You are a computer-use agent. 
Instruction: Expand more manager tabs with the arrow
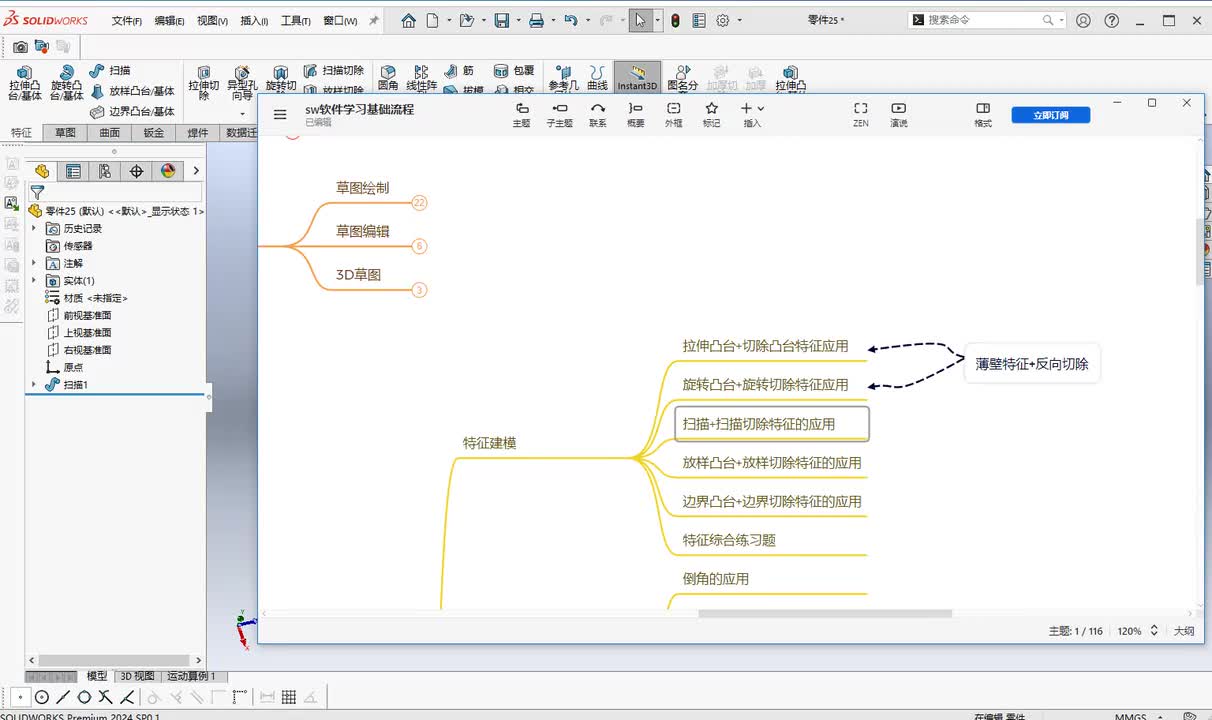(196, 171)
